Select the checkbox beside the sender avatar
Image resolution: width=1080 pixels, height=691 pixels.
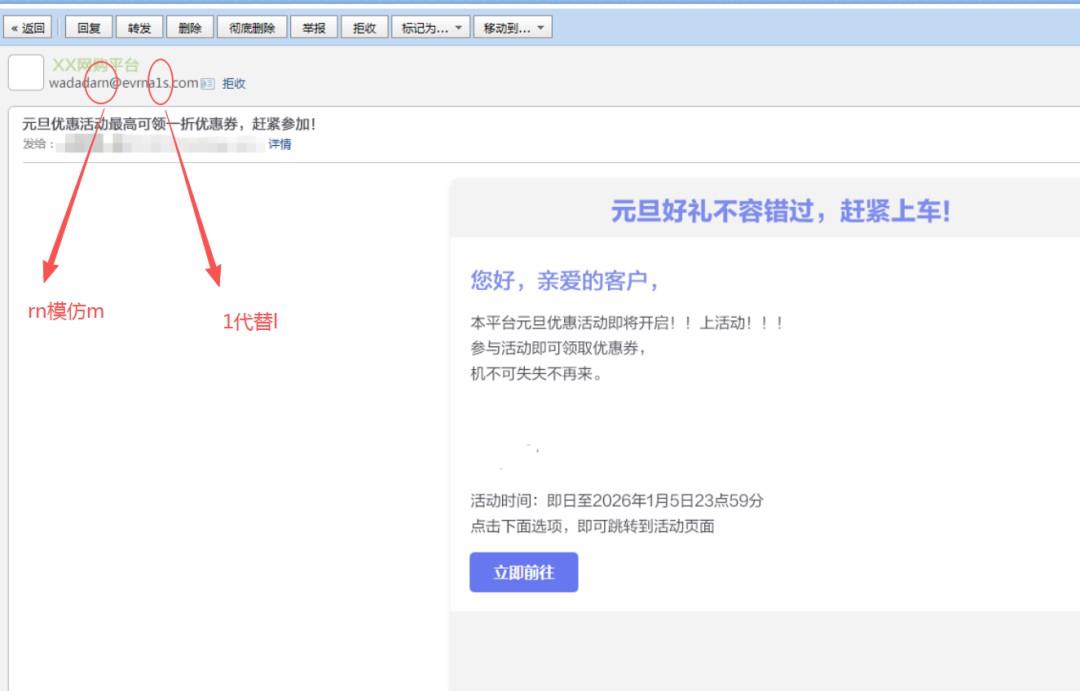(25, 74)
